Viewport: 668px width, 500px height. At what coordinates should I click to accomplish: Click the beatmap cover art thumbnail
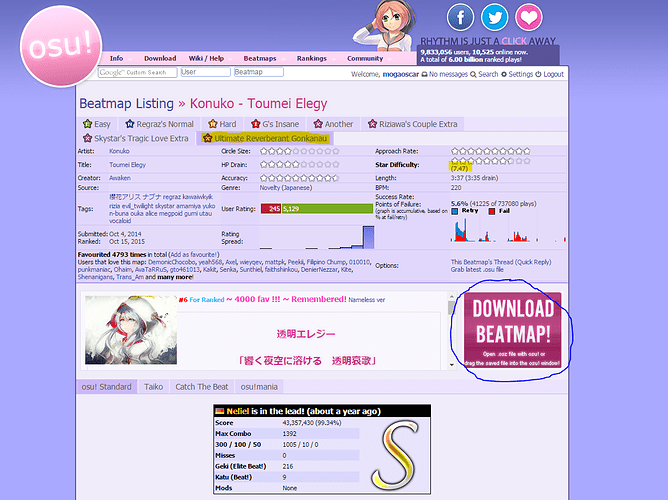tap(131, 330)
